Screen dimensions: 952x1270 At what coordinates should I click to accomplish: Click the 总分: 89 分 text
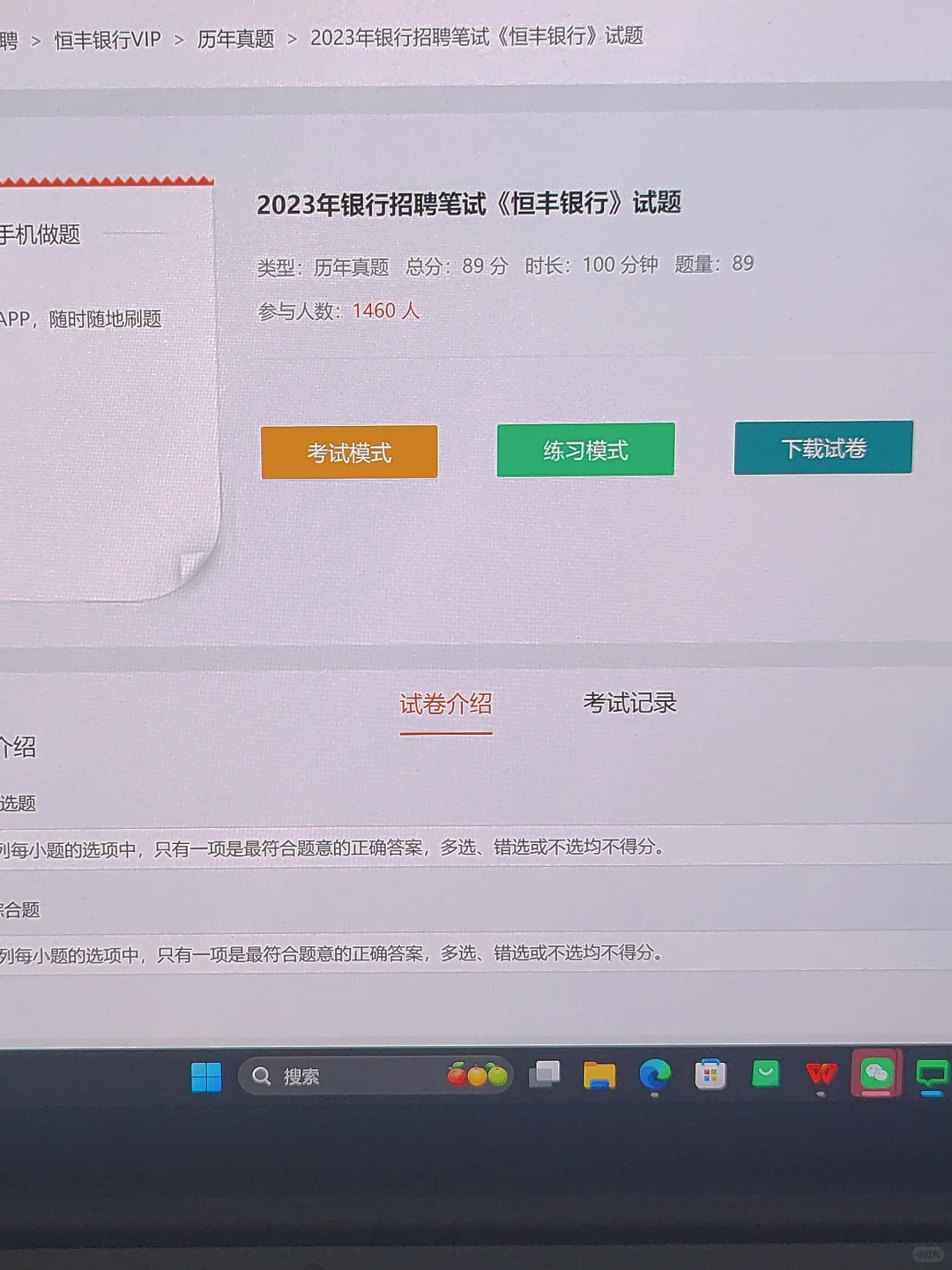pyautogui.click(x=457, y=265)
